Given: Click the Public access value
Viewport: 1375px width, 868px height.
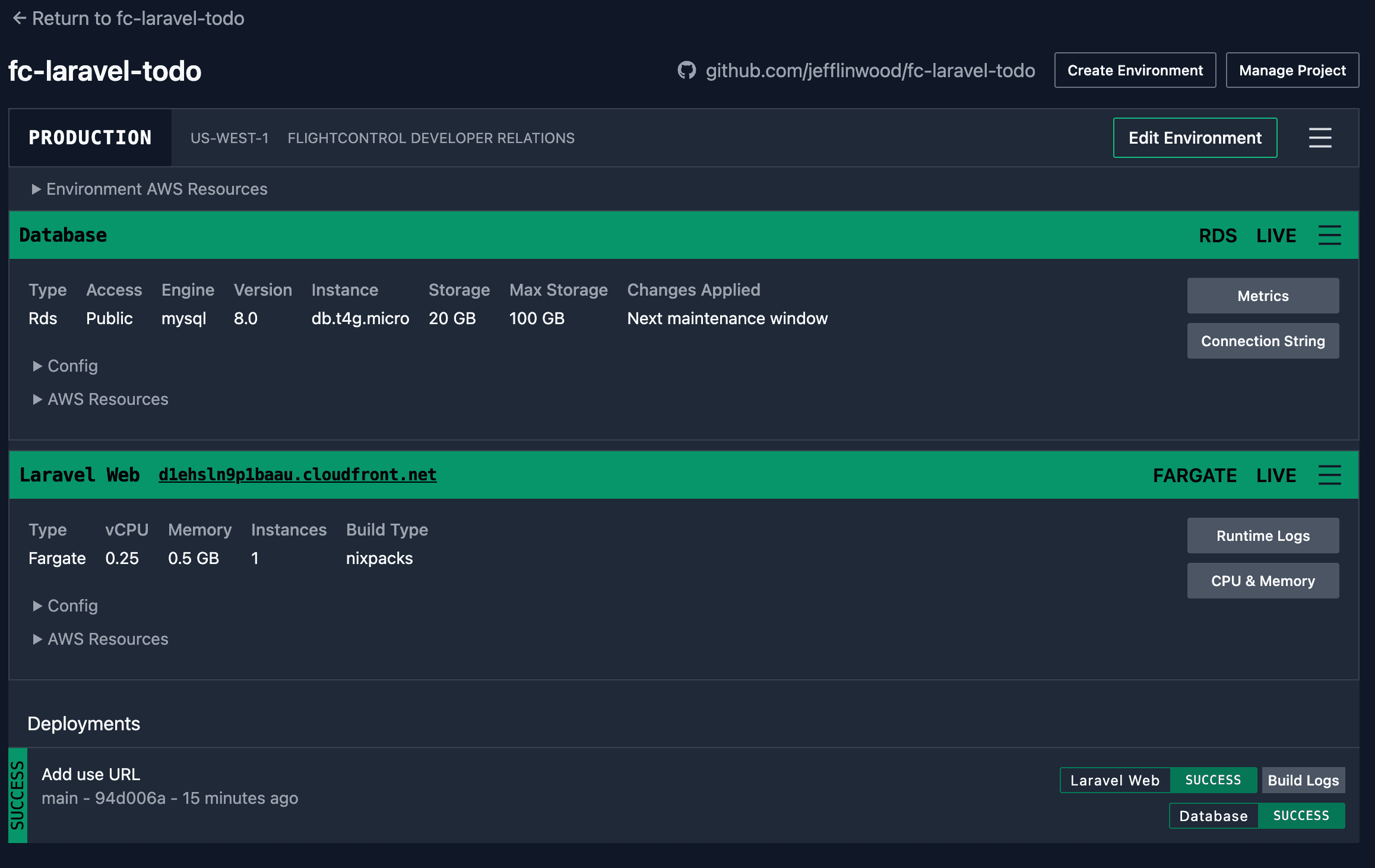Looking at the screenshot, I should [109, 318].
